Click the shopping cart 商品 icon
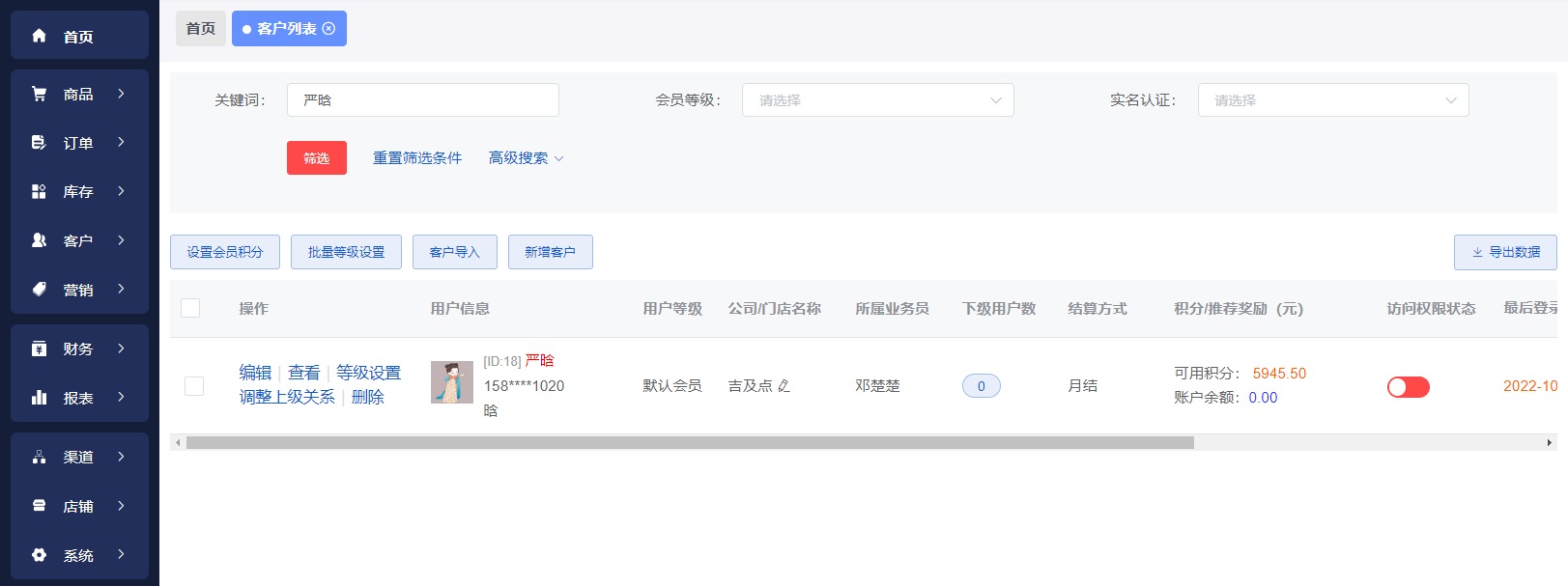This screenshot has height=586, width=1568. pos(39,94)
